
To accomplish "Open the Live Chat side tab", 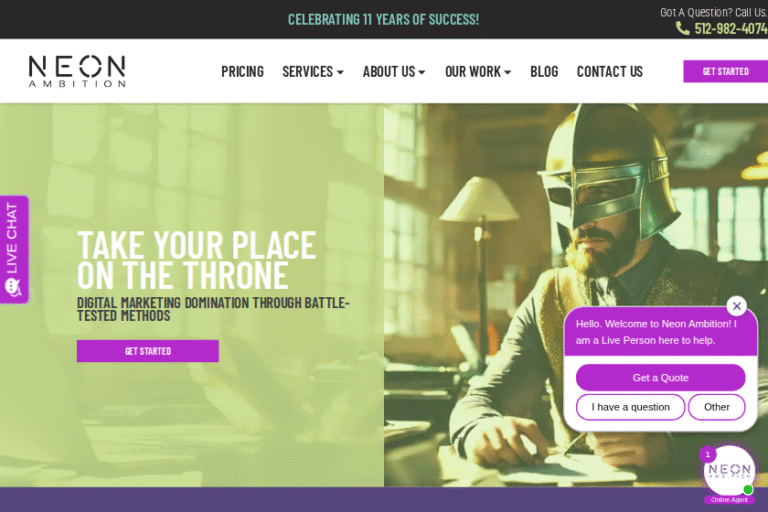I will [x=14, y=249].
